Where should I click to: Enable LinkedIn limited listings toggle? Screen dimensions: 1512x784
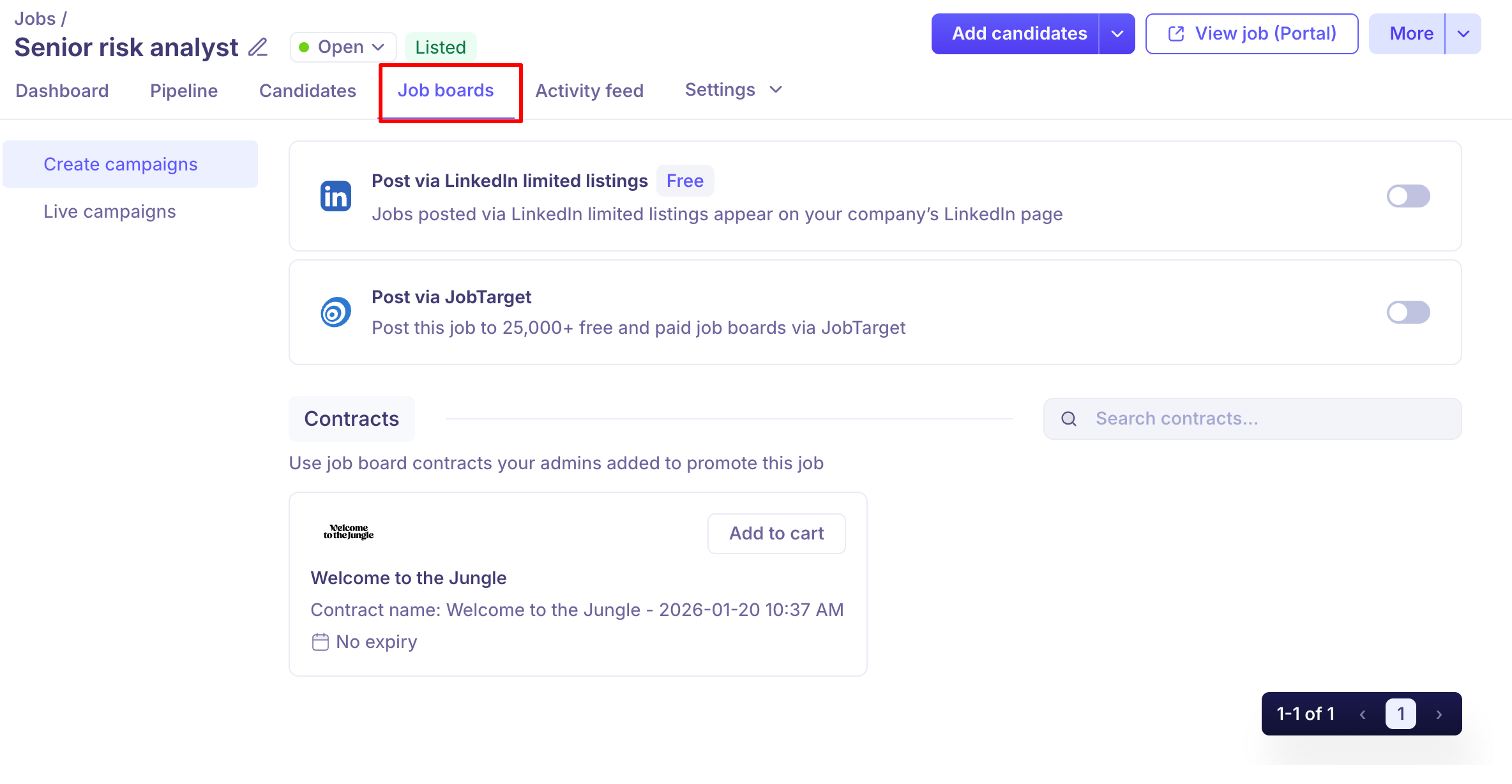click(1408, 196)
